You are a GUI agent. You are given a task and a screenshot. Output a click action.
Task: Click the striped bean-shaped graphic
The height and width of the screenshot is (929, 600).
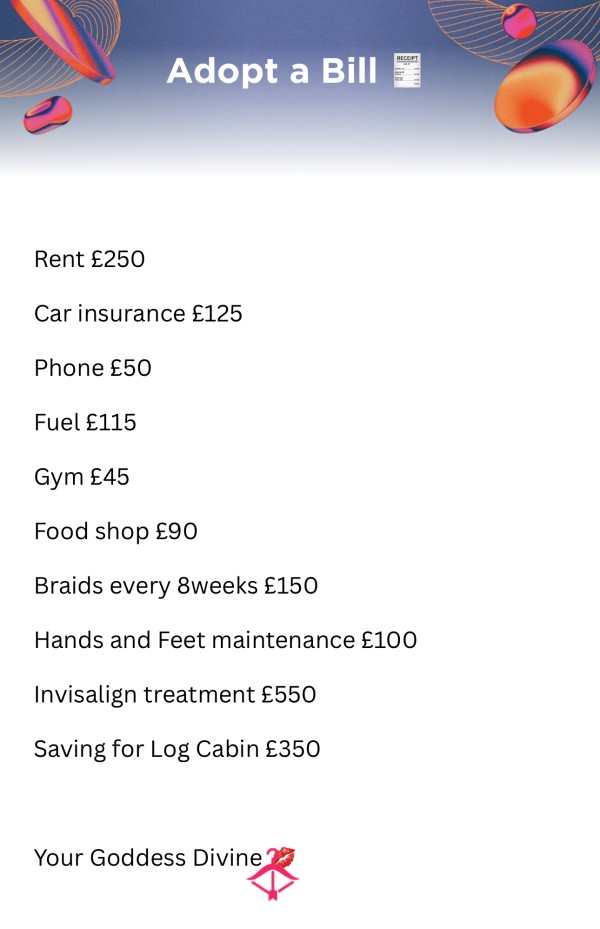click(47, 114)
